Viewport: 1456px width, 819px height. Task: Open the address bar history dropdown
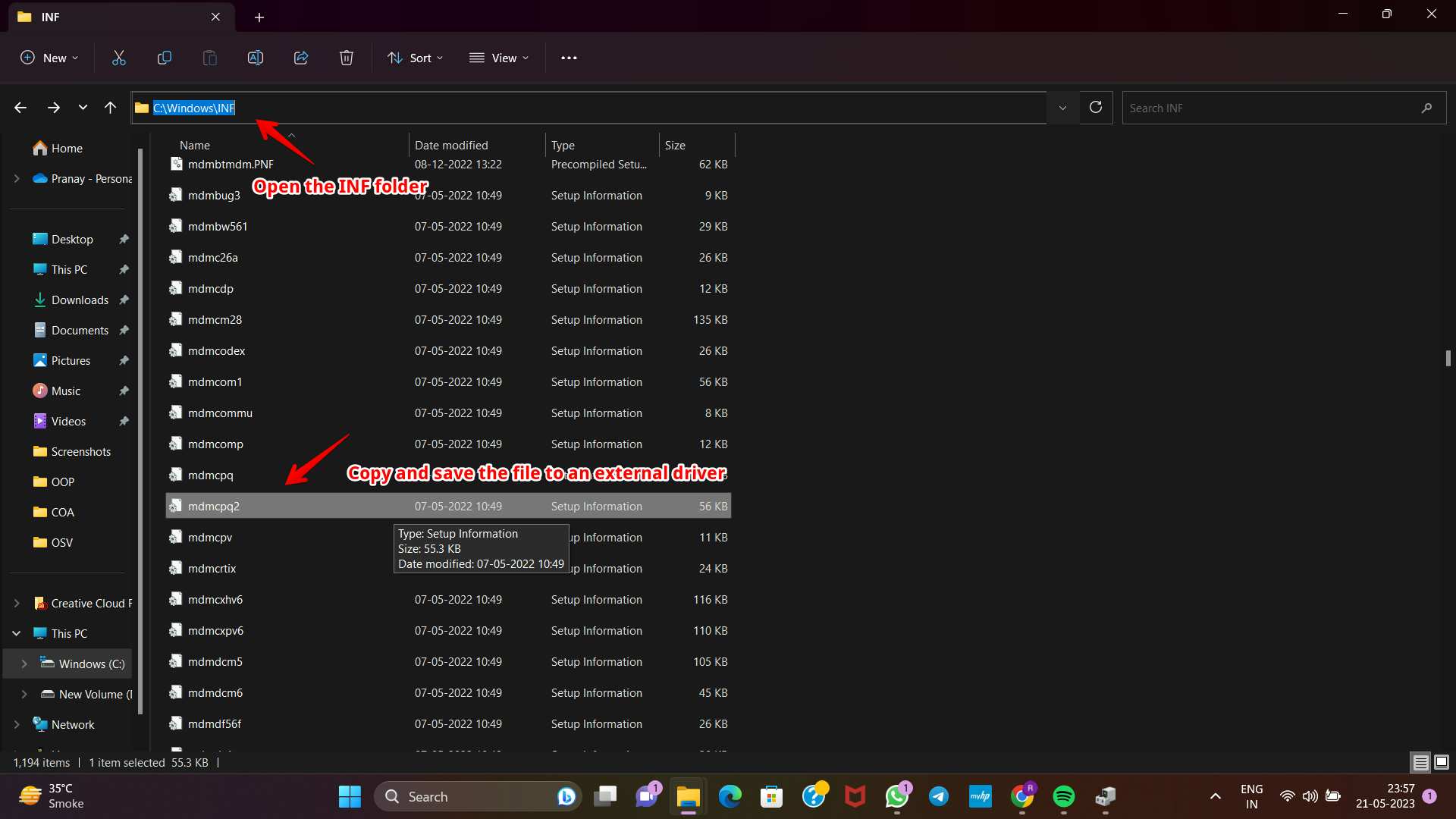[1062, 108]
